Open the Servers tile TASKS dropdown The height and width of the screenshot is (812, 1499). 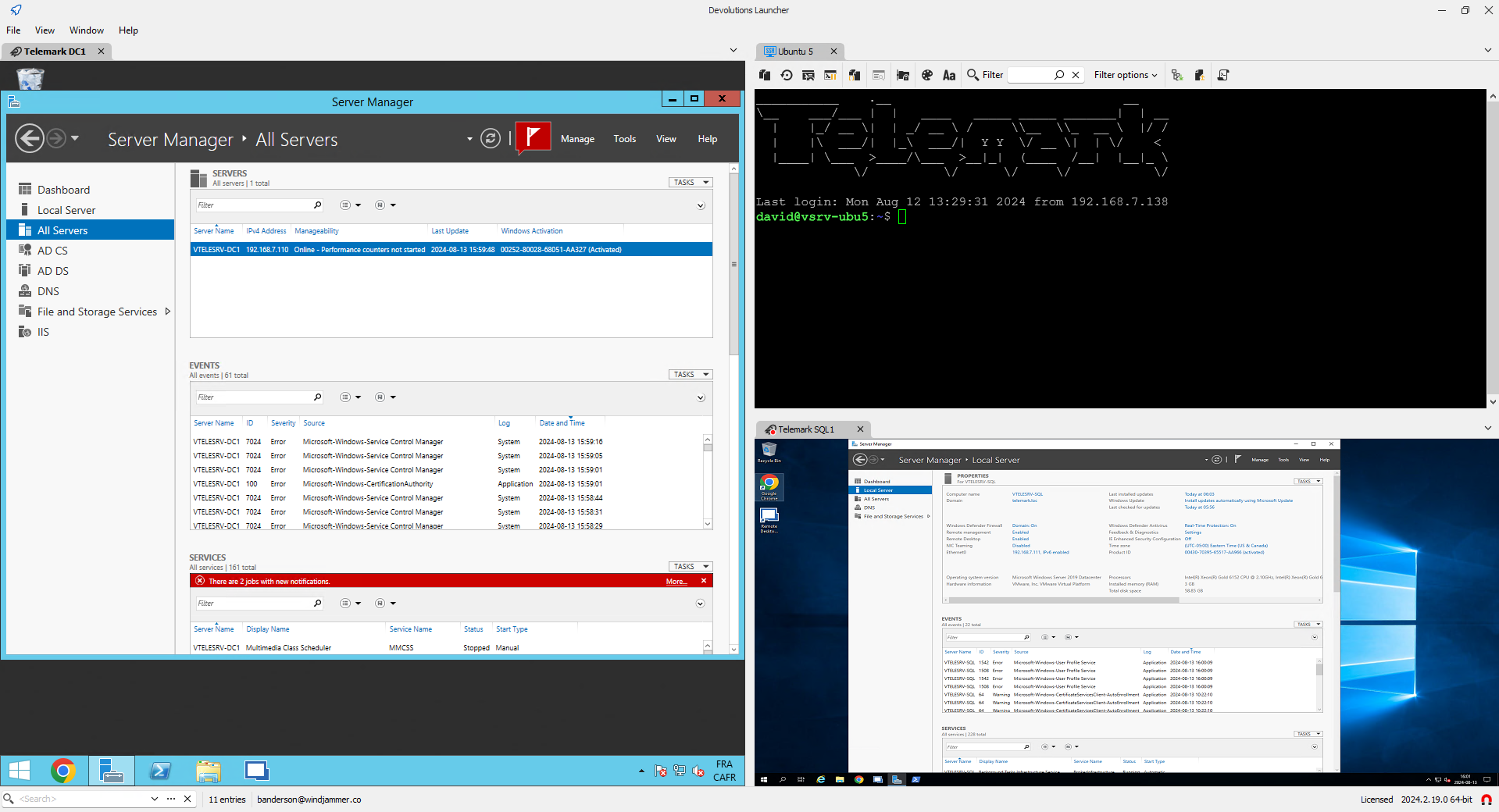pyautogui.click(x=691, y=182)
